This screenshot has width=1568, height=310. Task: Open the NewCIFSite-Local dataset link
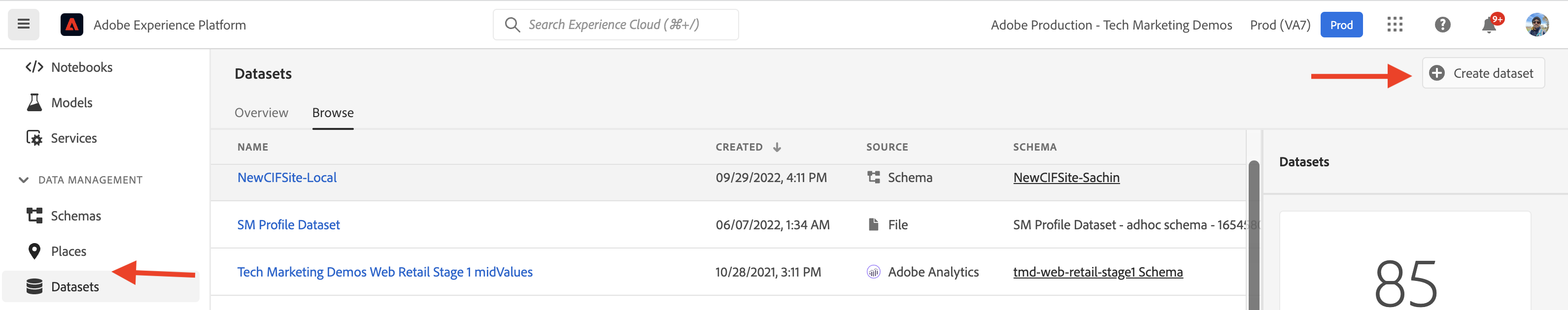coord(287,178)
